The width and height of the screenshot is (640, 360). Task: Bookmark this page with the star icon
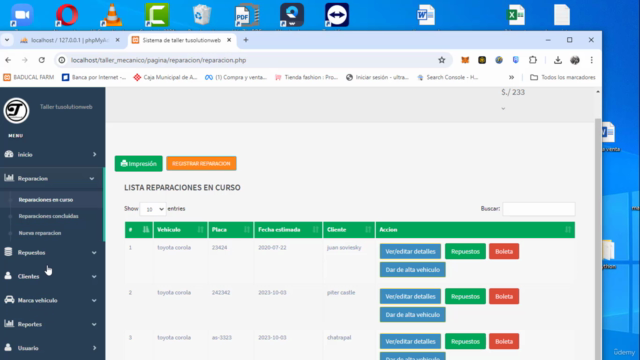click(442, 60)
